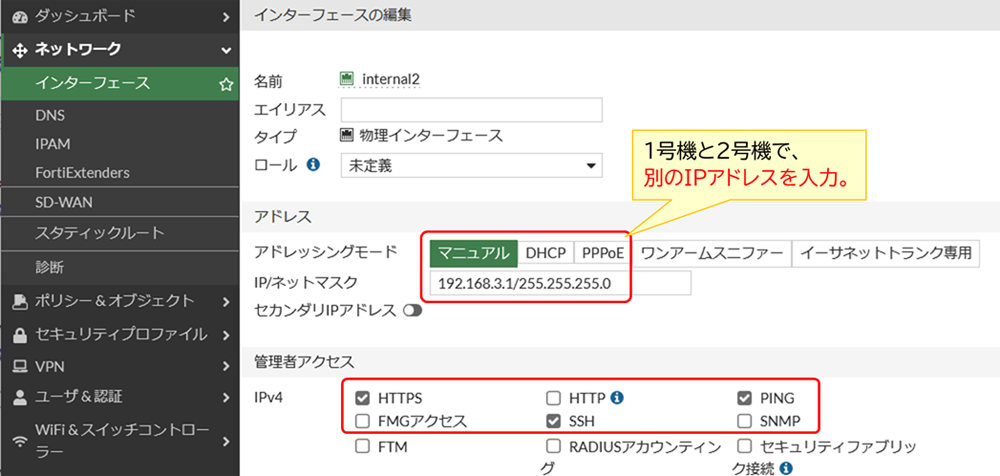Image resolution: width=1000 pixels, height=476 pixels.
Task: Check the RADIUSアカウンティング checkbox
Action: (554, 446)
